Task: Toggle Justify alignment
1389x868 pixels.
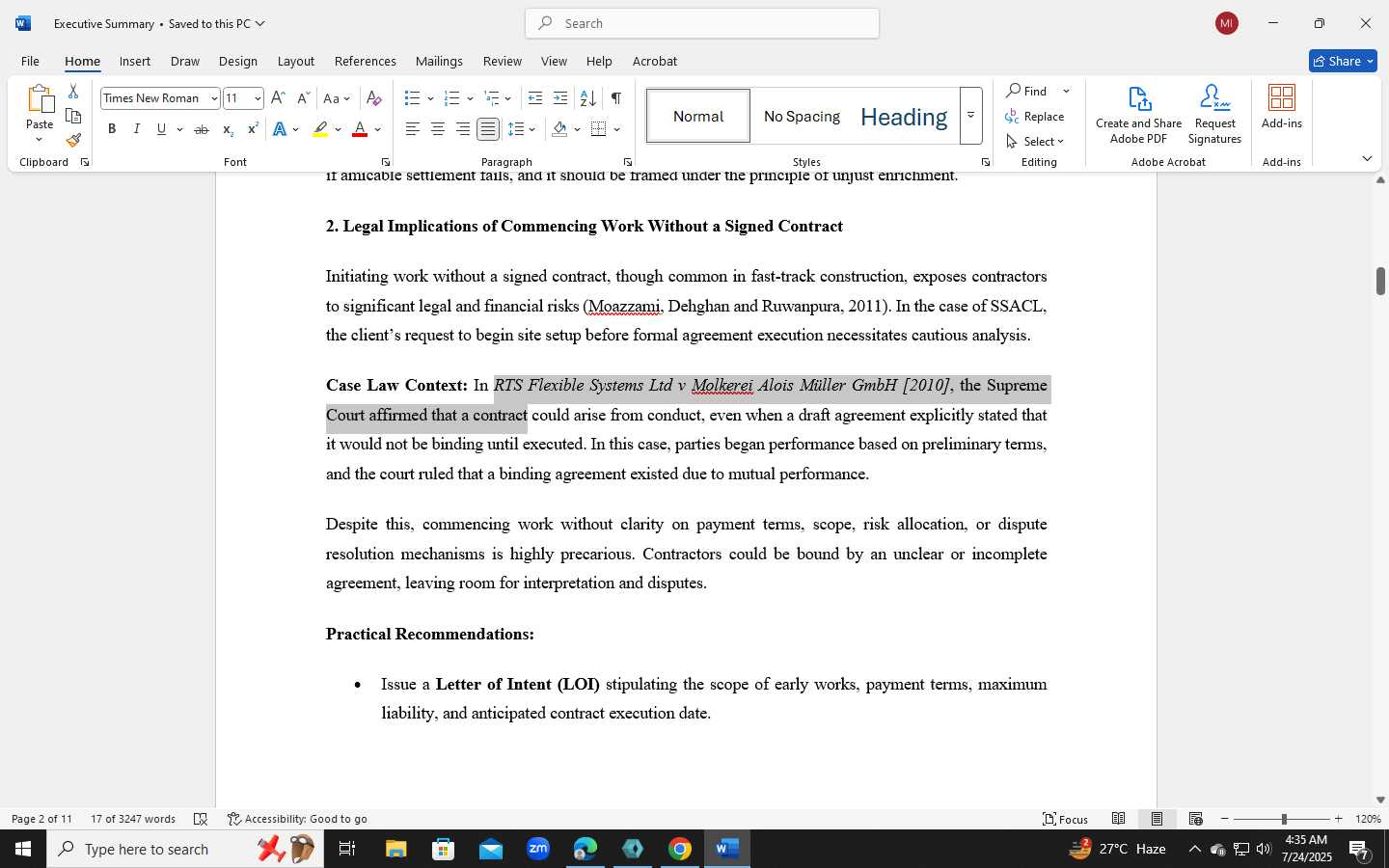Action: 488,129
